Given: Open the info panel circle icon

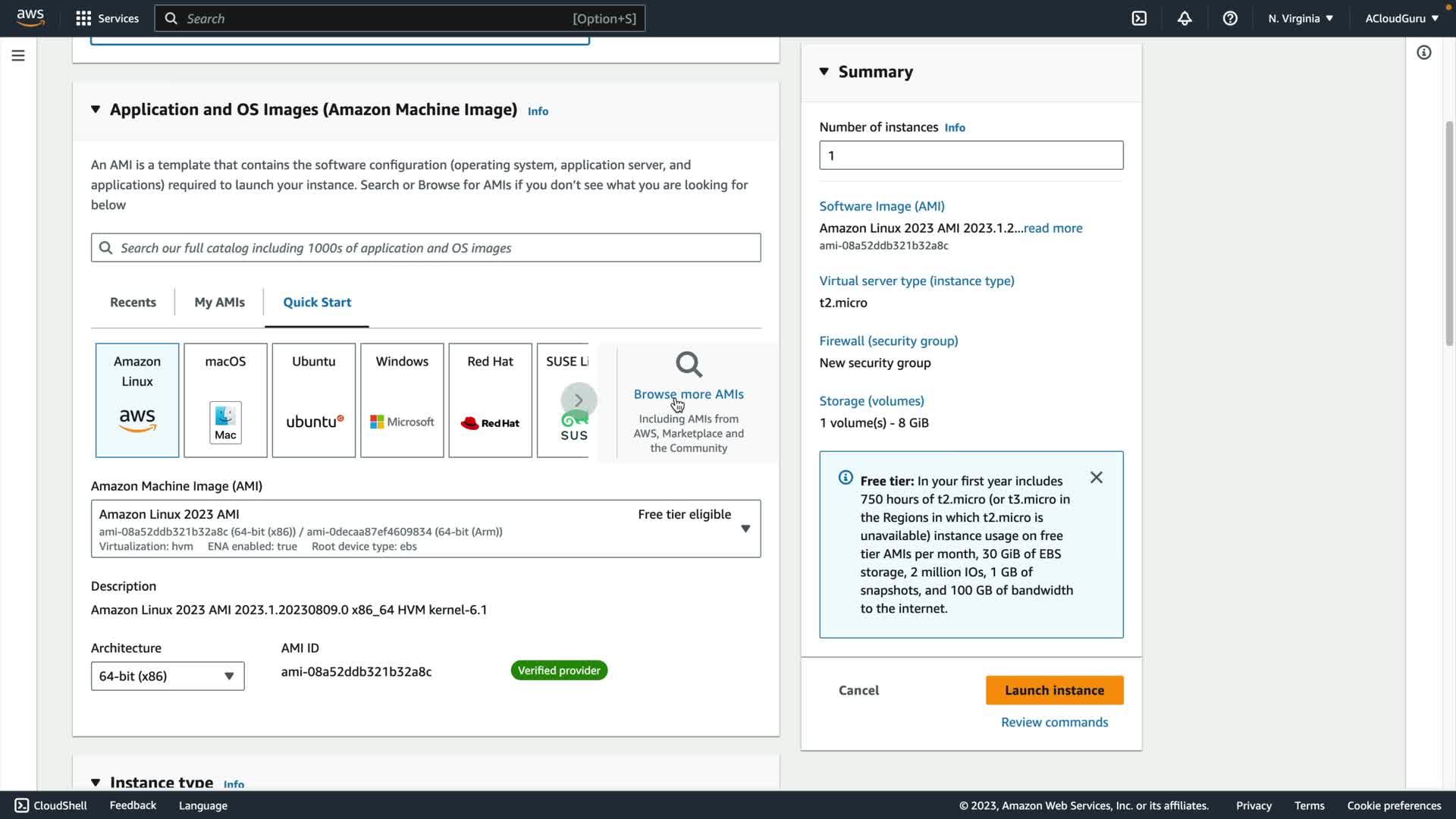Looking at the screenshot, I should click(1423, 52).
